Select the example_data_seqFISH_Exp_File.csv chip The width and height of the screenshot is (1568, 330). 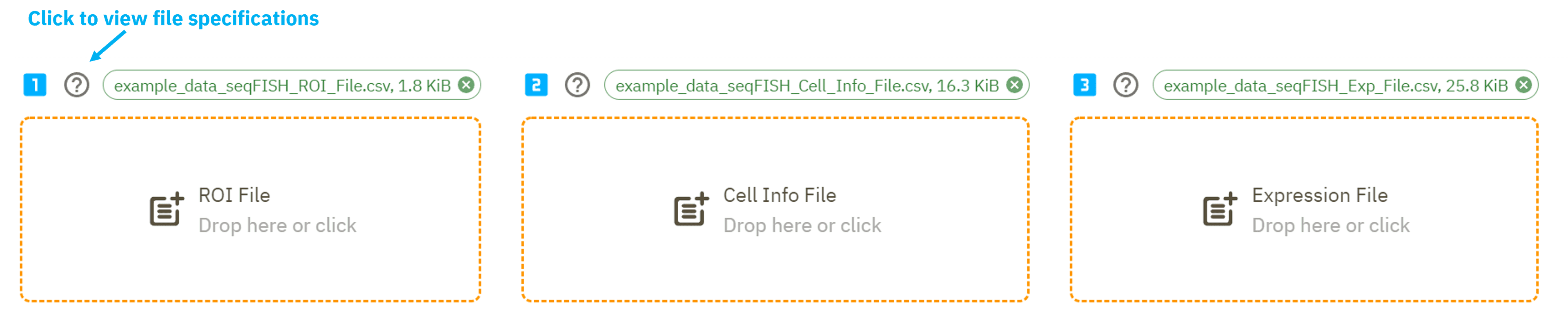(x=1345, y=85)
